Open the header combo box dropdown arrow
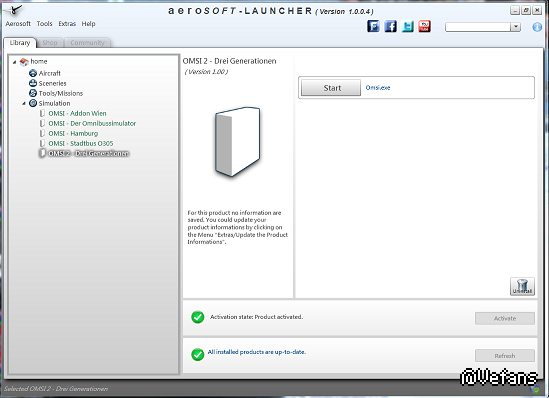 pyautogui.click(x=515, y=27)
